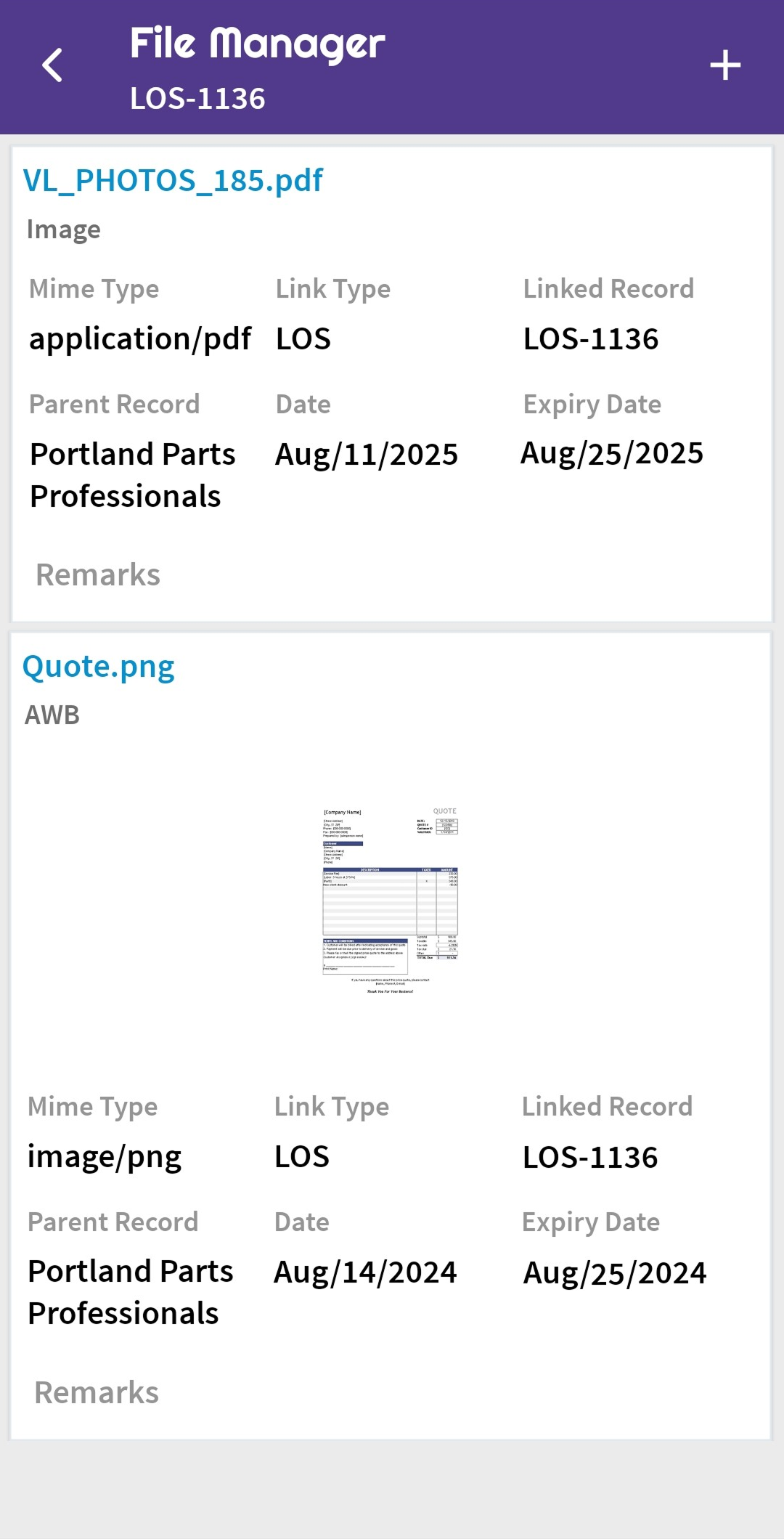Click the application/pdf mime type value
The height and width of the screenshot is (1539, 784).
140,339
